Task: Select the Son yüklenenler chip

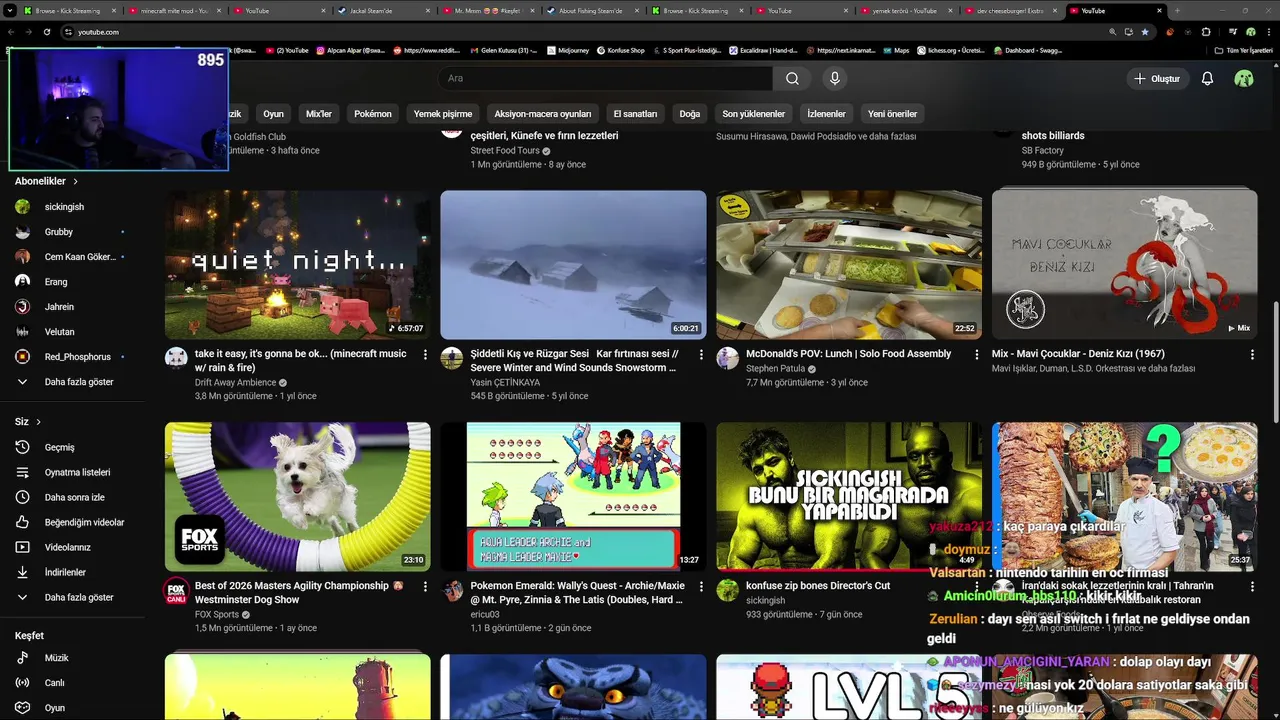Action: click(x=754, y=114)
